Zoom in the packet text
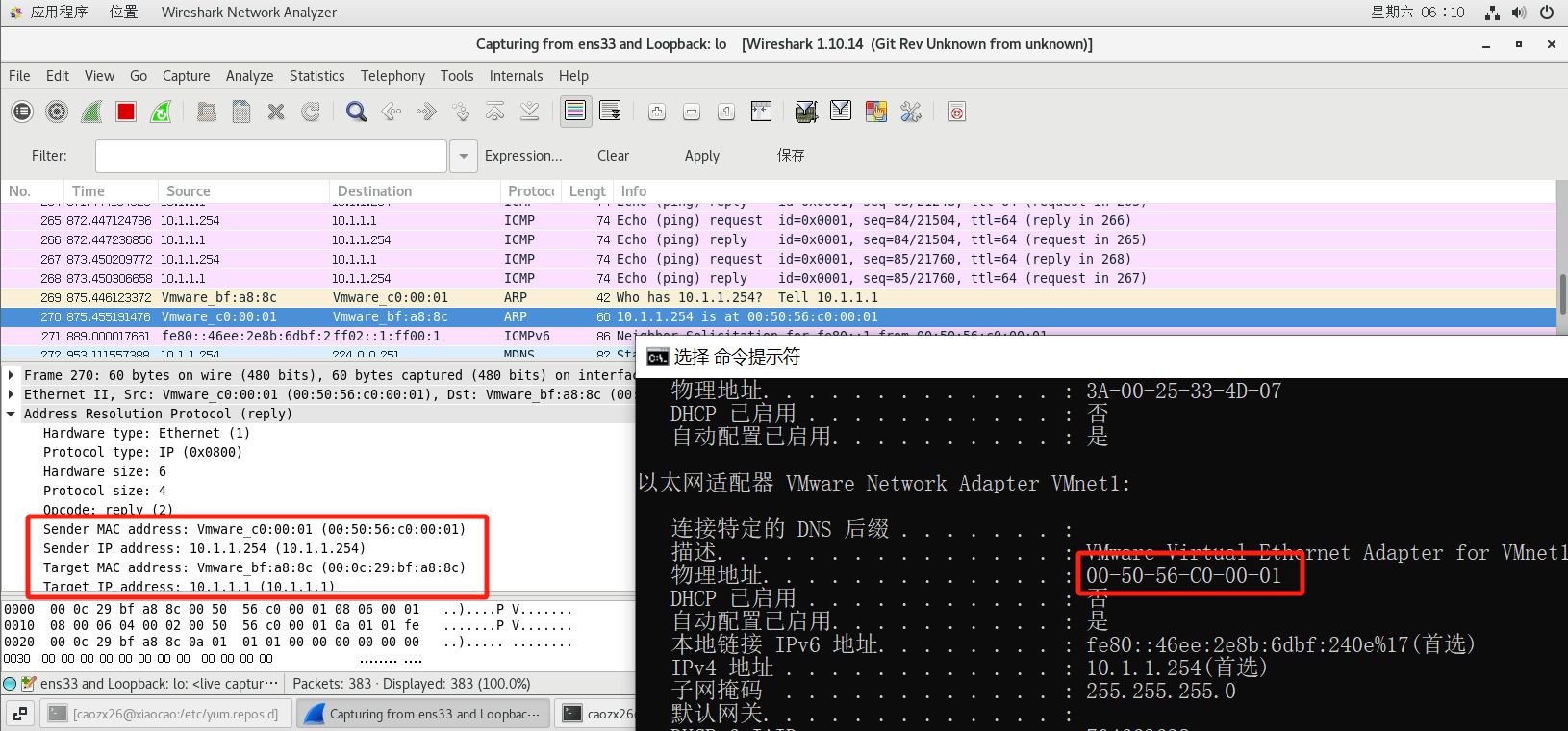 click(x=657, y=112)
